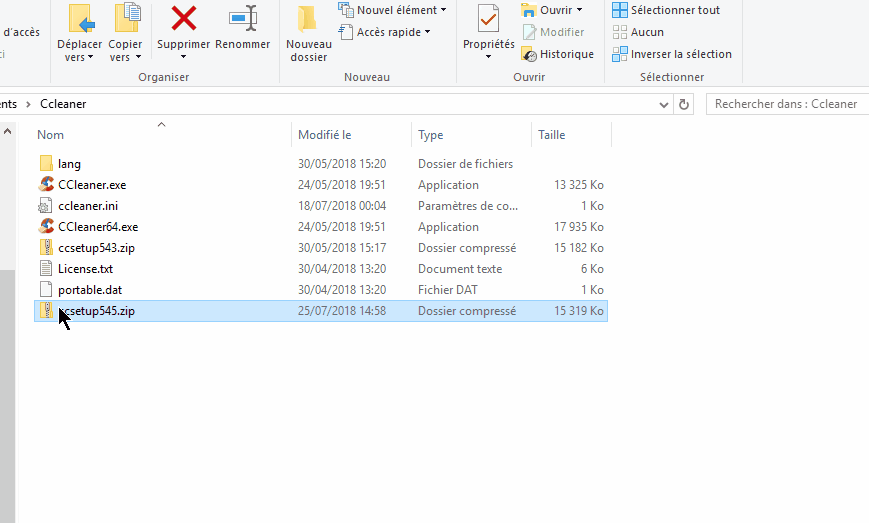Sort files by the Nom column

(x=50, y=135)
